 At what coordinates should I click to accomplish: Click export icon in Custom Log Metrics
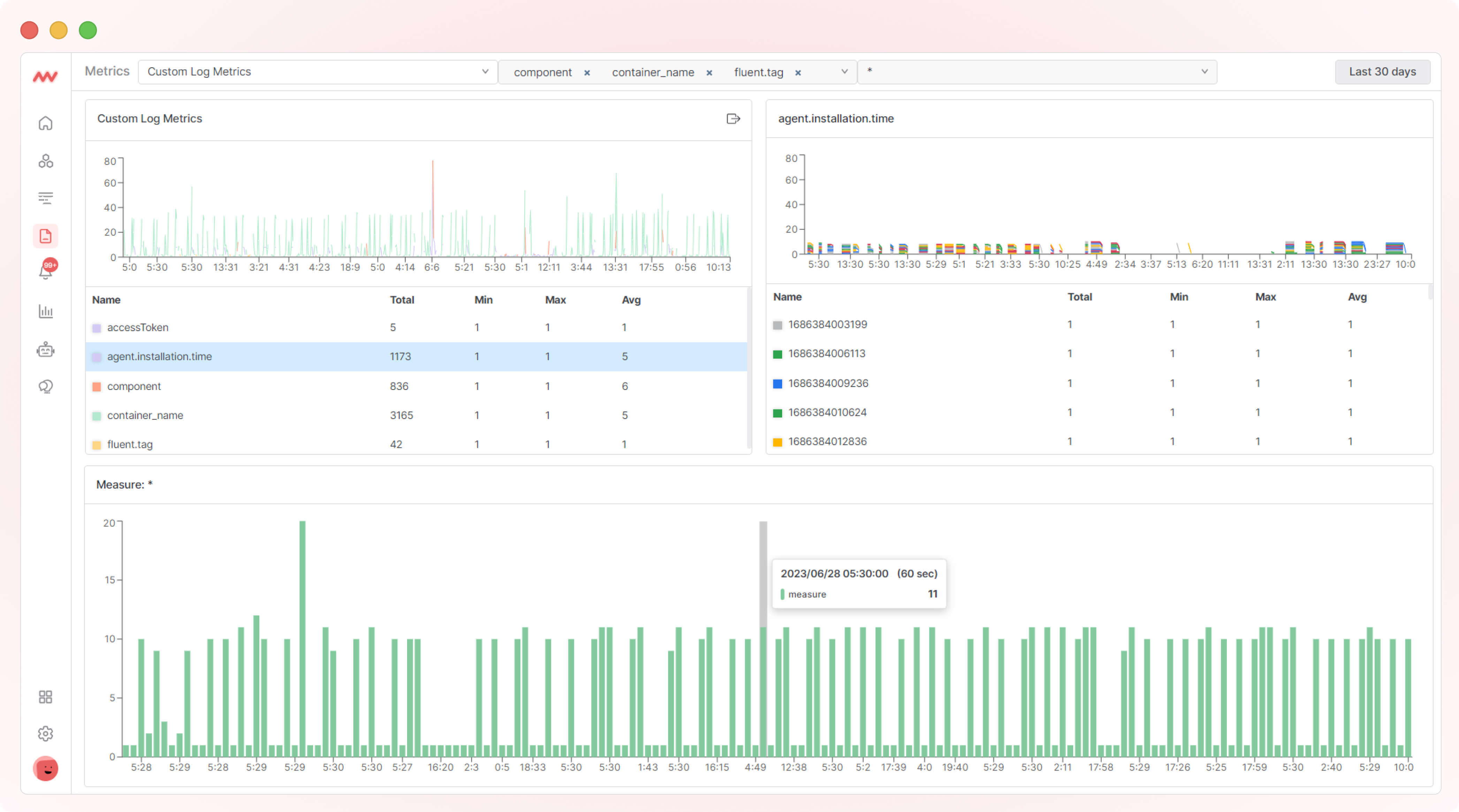coord(733,118)
